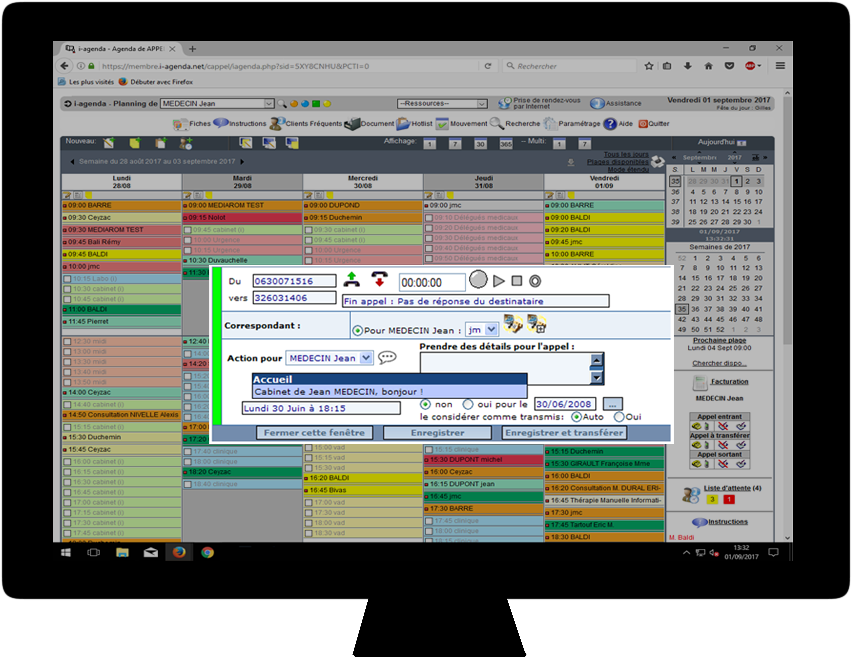Tick the Monday 12:30 midi slot checkbox
The height and width of the screenshot is (657, 852).
[67, 341]
